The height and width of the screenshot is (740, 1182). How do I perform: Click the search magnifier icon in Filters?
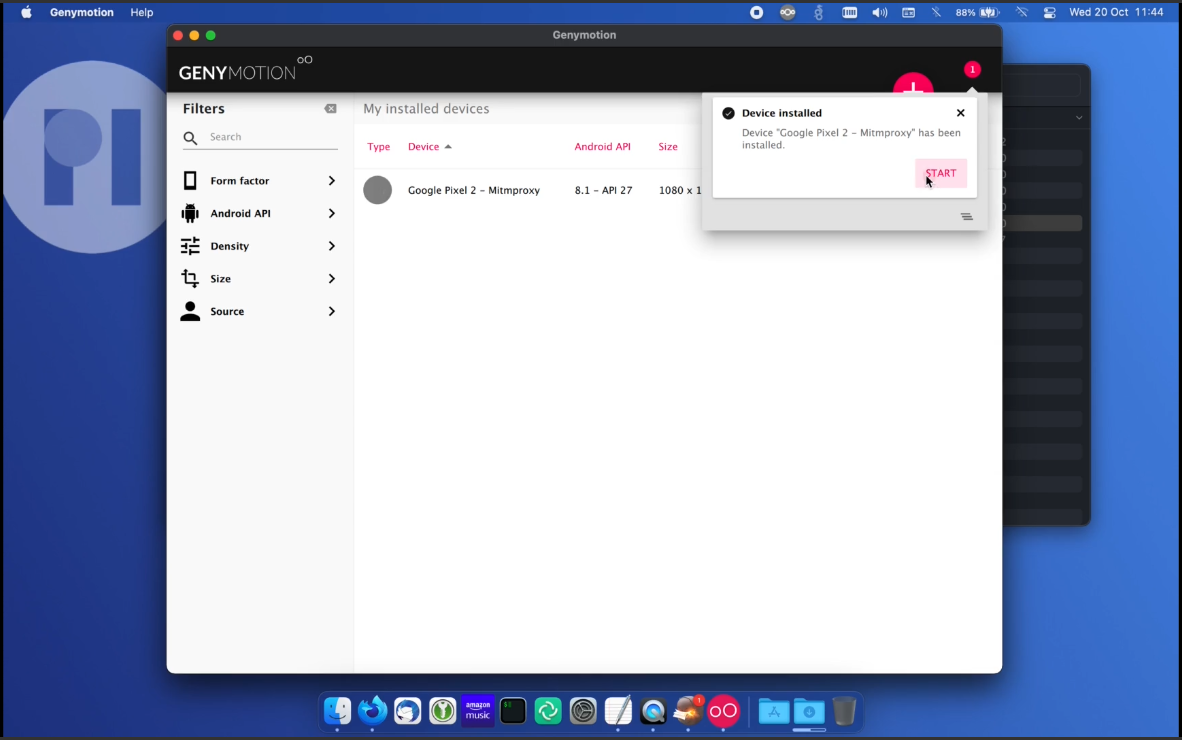pyautogui.click(x=191, y=138)
